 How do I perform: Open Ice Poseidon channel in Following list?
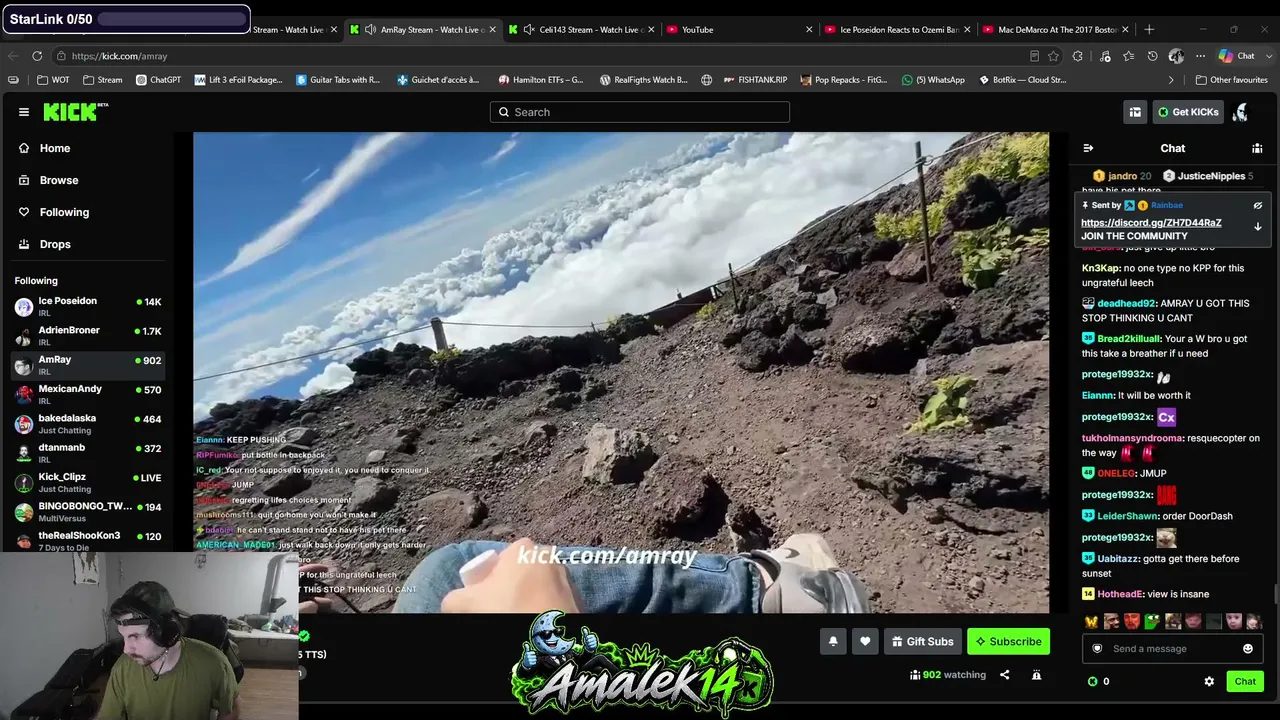pos(88,306)
